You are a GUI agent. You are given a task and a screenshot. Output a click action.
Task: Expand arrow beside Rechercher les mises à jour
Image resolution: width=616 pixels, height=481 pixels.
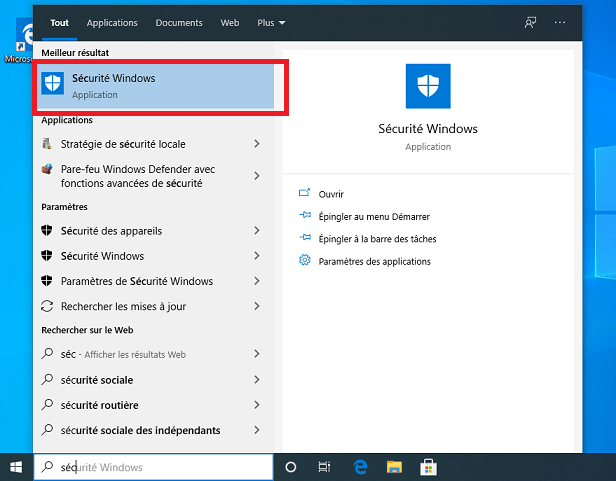pos(257,307)
